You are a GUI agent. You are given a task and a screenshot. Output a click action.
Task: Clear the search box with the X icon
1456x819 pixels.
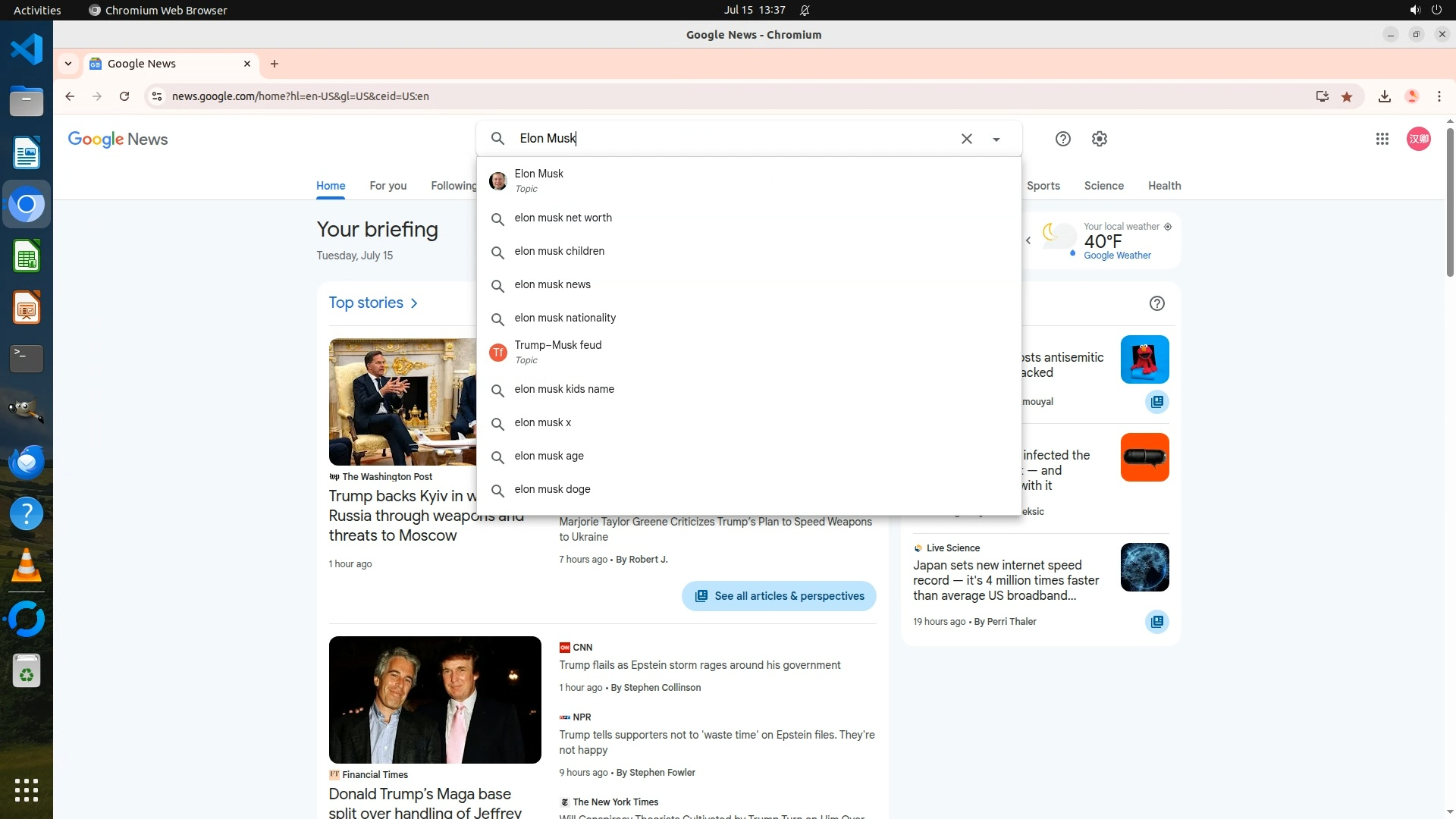click(x=966, y=139)
